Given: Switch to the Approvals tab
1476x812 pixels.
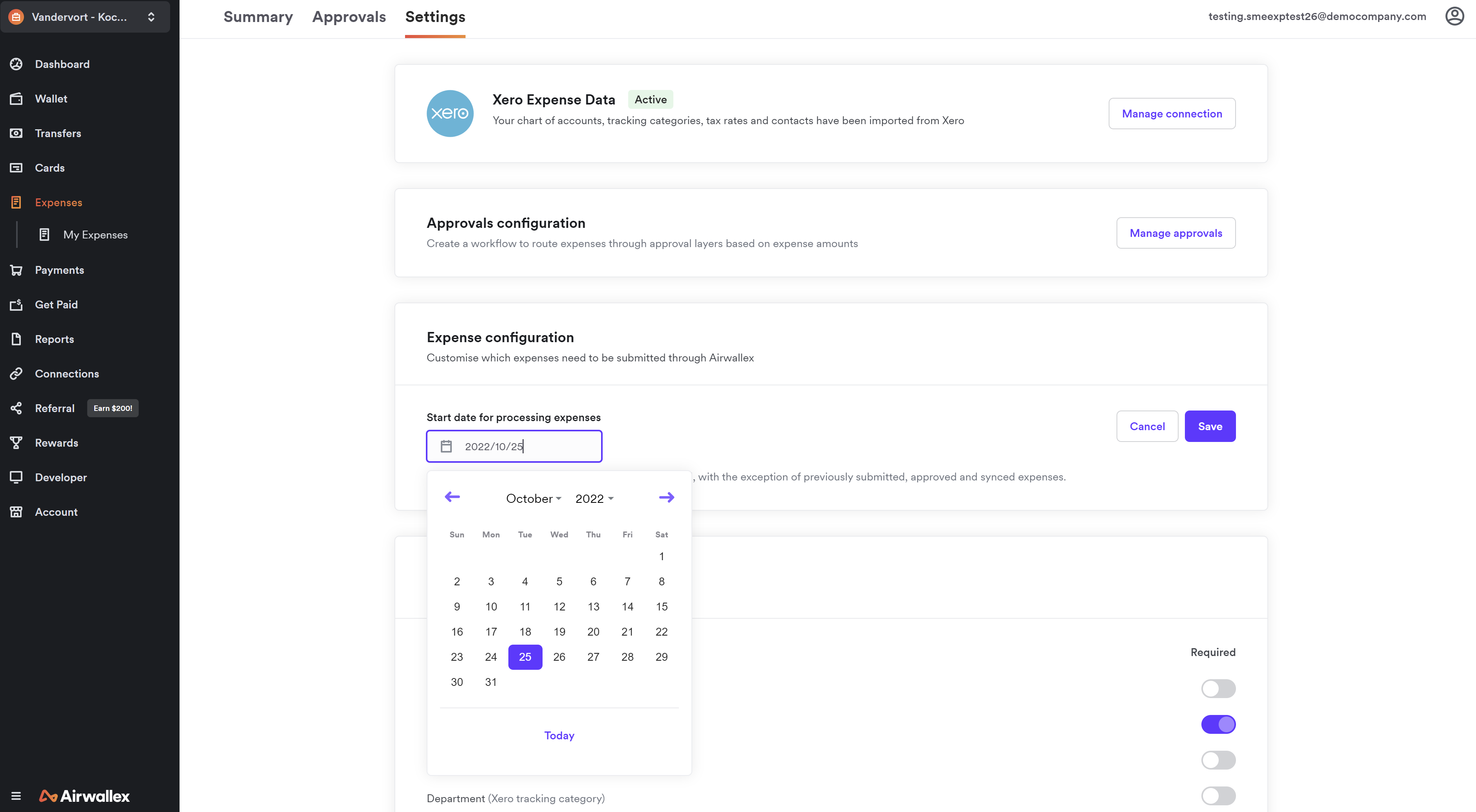Looking at the screenshot, I should tap(349, 16).
